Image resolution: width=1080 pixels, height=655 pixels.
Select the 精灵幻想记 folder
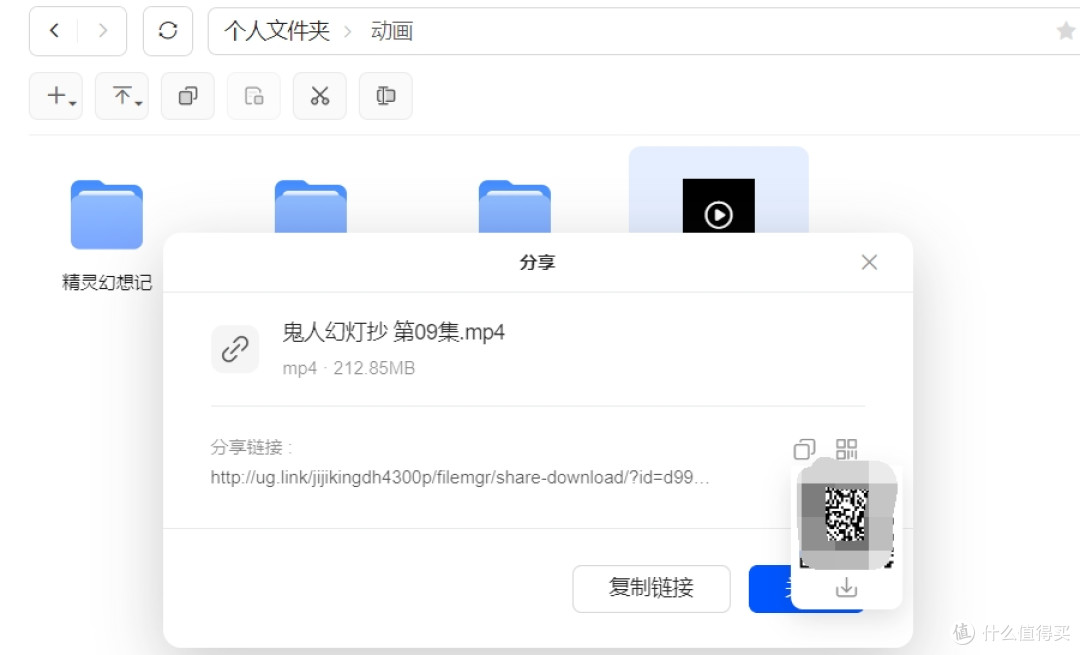click(x=107, y=215)
